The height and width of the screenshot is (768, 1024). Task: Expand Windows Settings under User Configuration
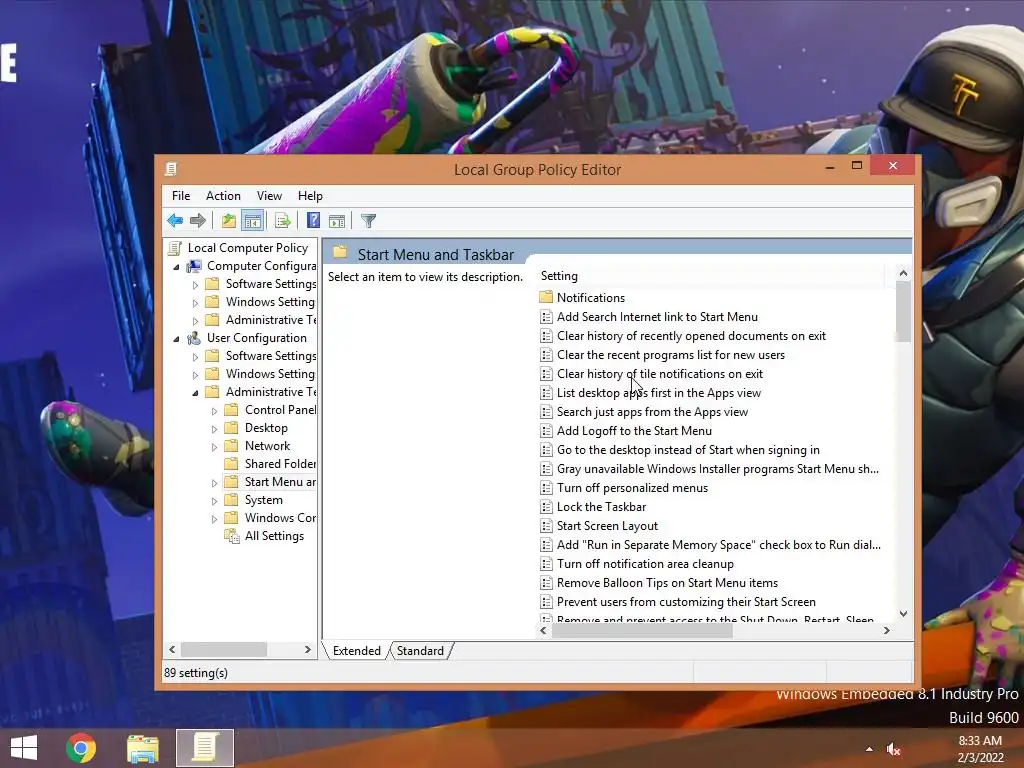tap(195, 375)
